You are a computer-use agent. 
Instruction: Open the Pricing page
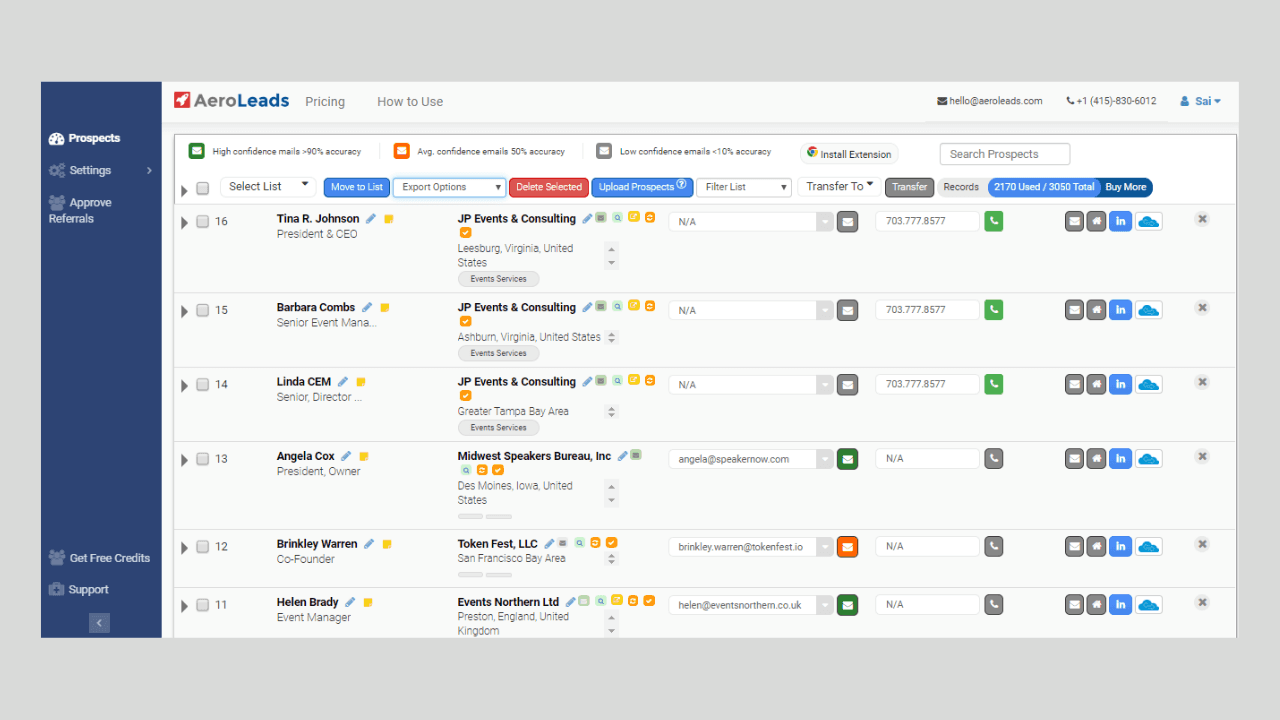[x=325, y=102]
